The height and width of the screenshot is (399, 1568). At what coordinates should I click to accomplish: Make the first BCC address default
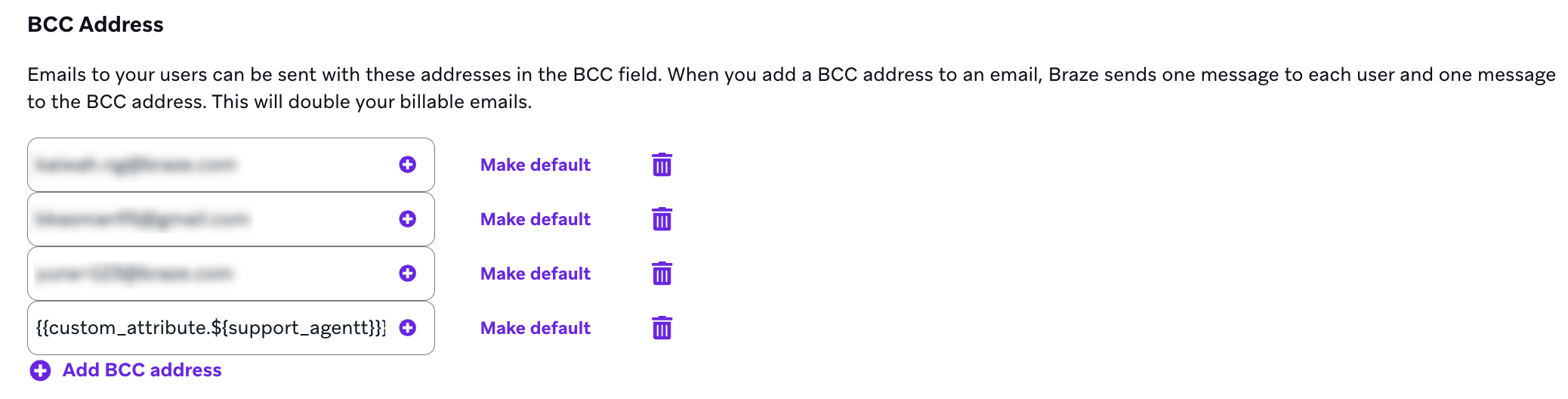[535, 165]
